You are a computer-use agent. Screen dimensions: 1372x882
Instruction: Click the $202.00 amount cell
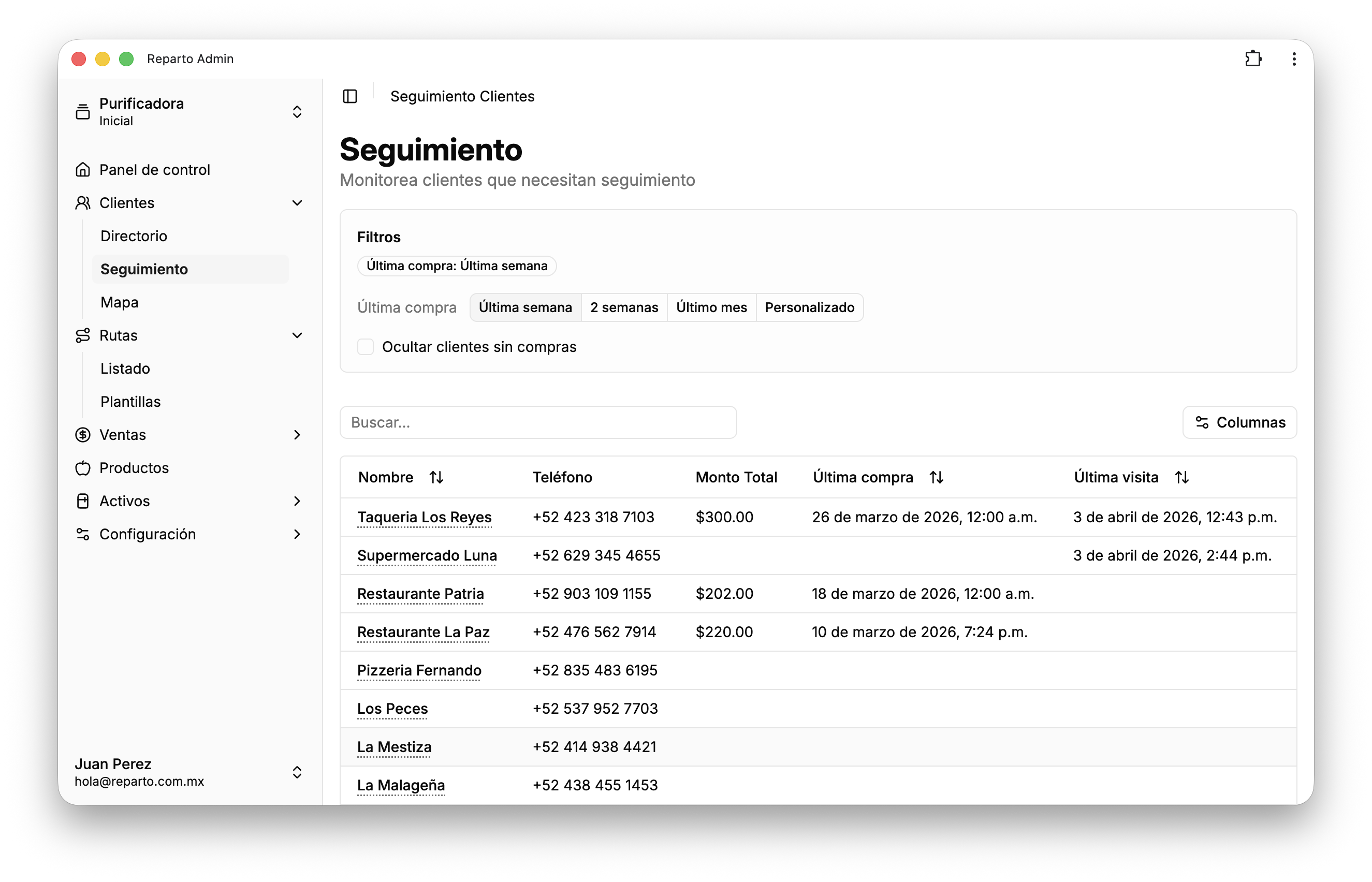pos(724,594)
